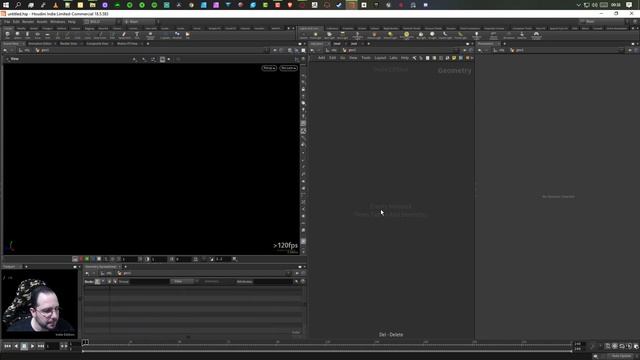Open the Render menu
This screenshot has height=360, width=640.
[x=28, y=22]
